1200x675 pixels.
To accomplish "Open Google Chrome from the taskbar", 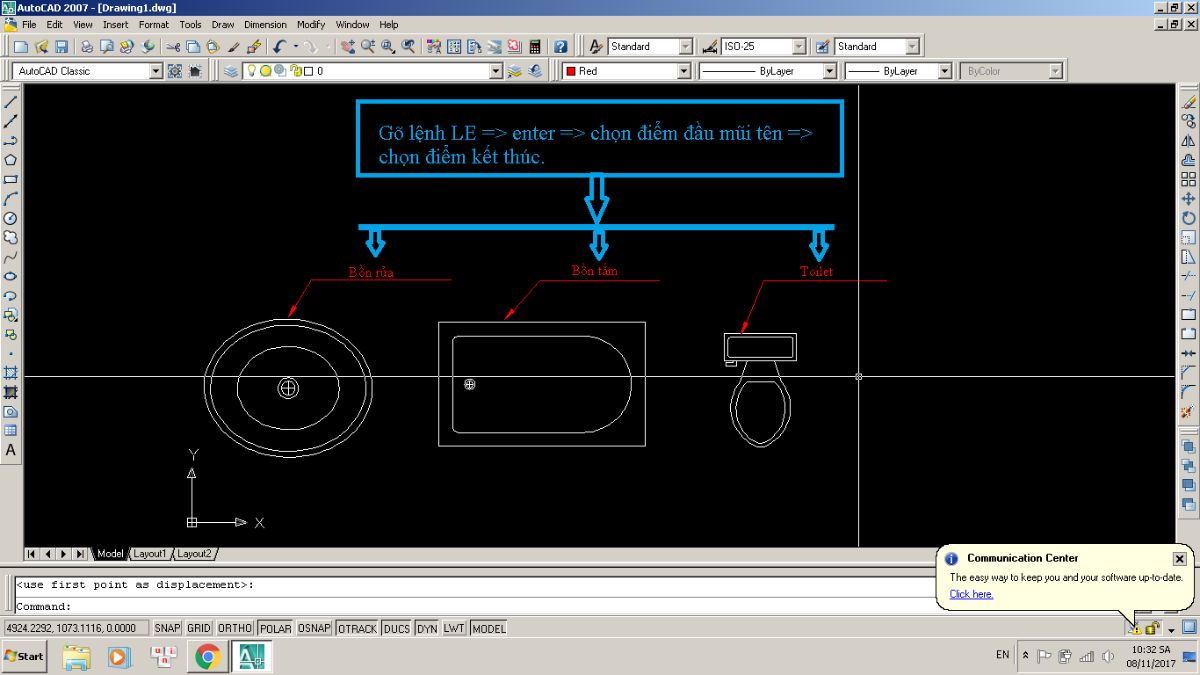I will tap(208, 657).
